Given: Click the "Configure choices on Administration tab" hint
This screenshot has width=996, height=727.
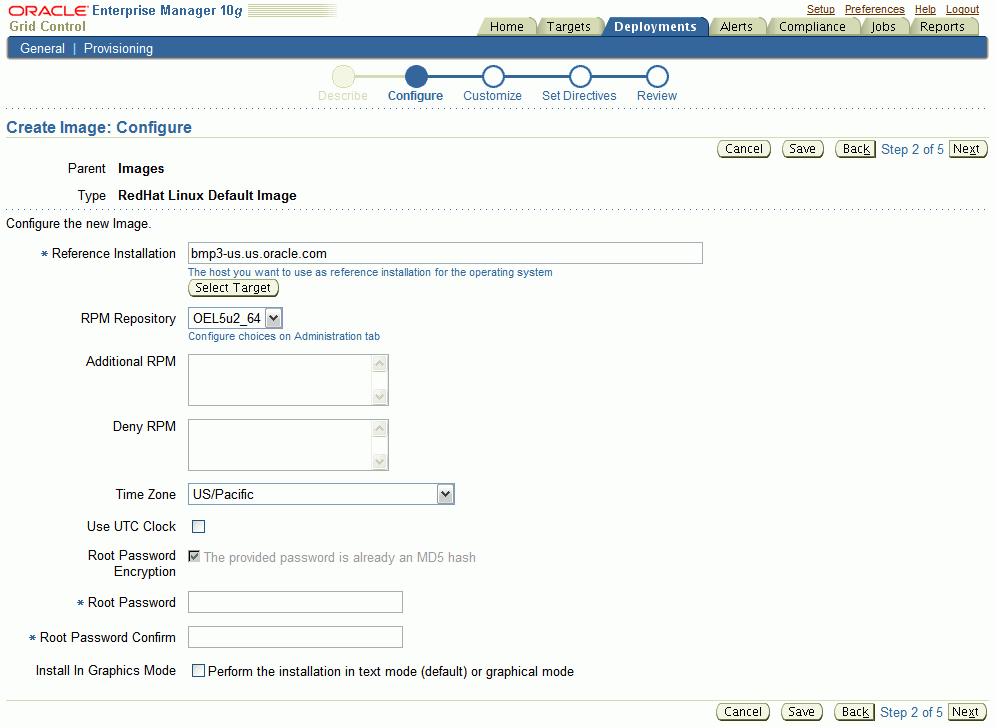Looking at the screenshot, I should click(x=284, y=337).
